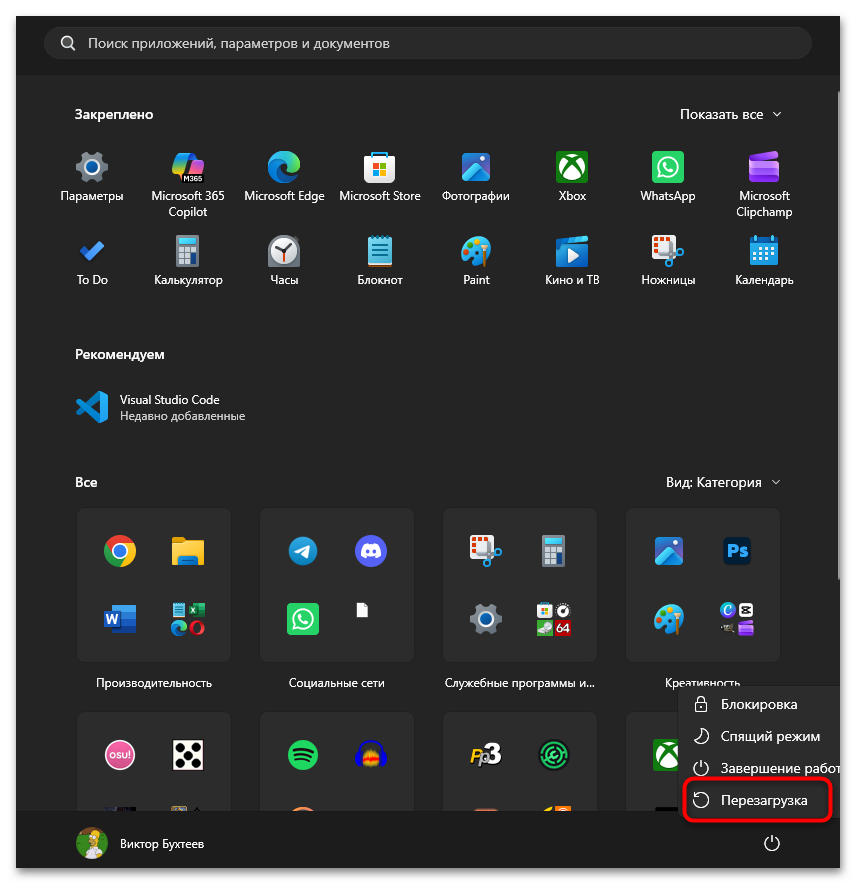The width and height of the screenshot is (856, 884).
Task: Open pinned Калькулятор app
Action: [188, 261]
